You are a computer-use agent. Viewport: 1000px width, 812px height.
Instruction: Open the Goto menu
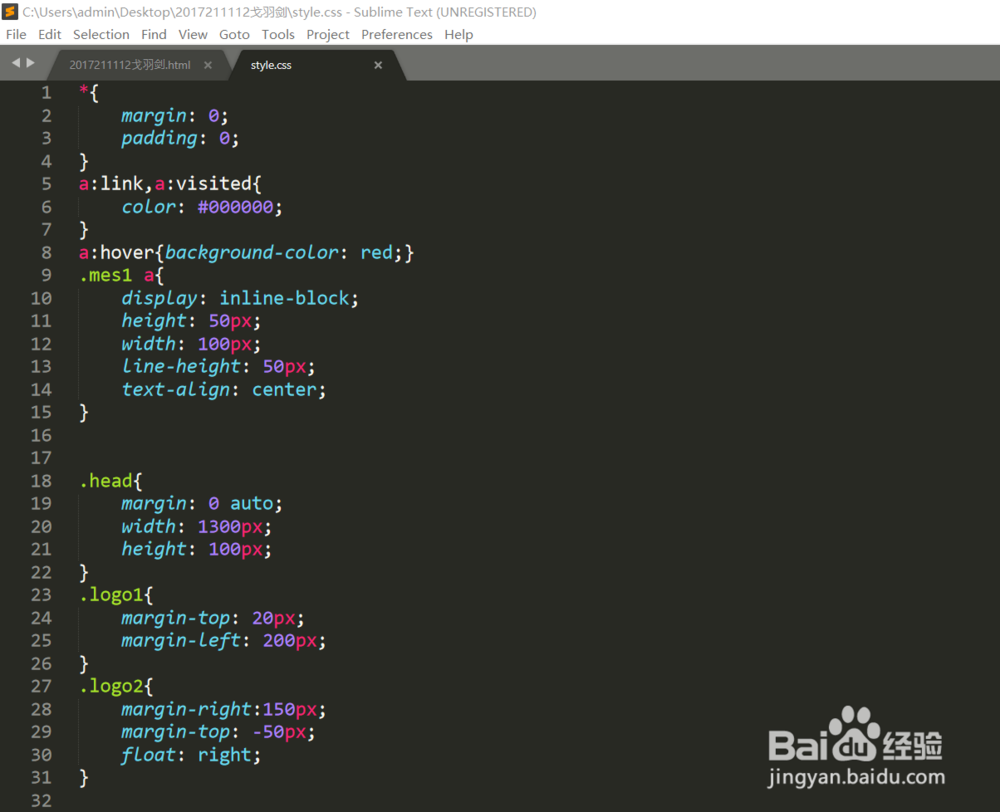point(234,34)
